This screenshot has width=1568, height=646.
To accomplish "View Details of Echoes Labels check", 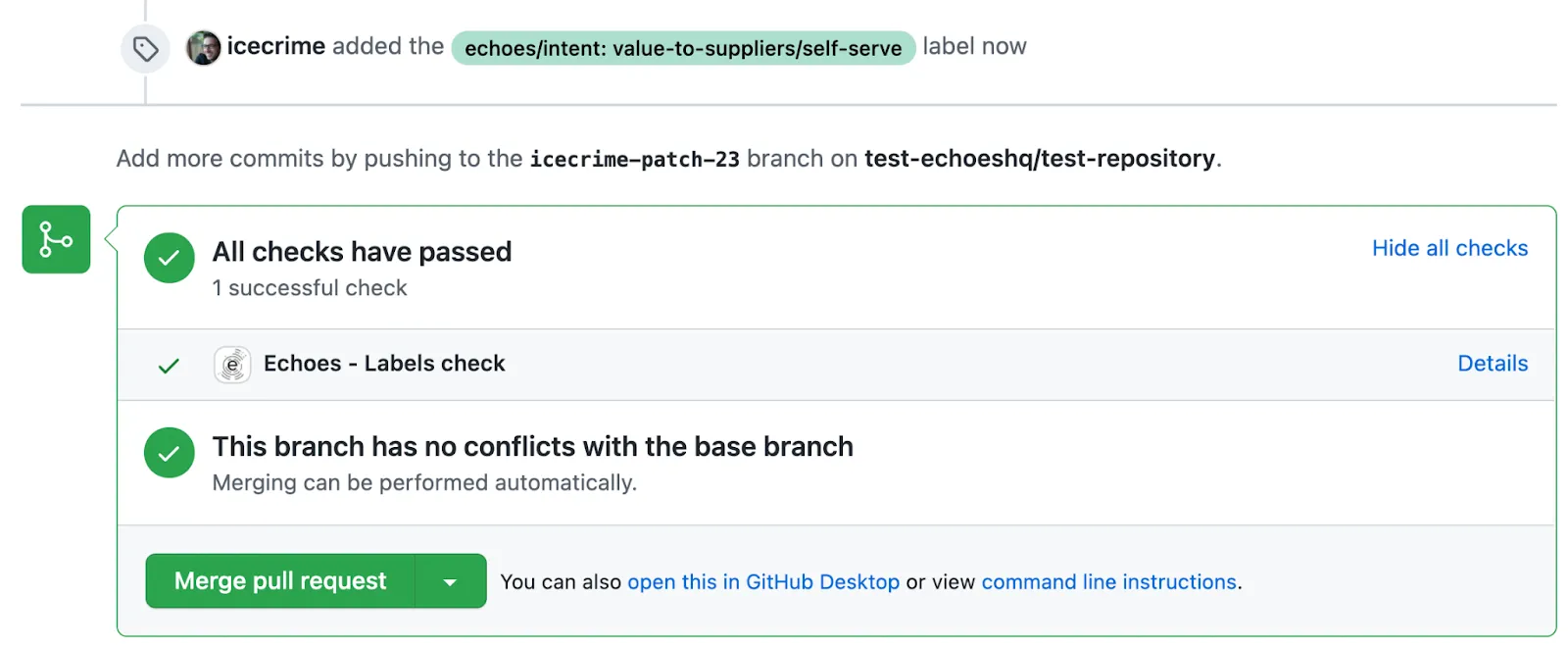I will tap(1492, 364).
